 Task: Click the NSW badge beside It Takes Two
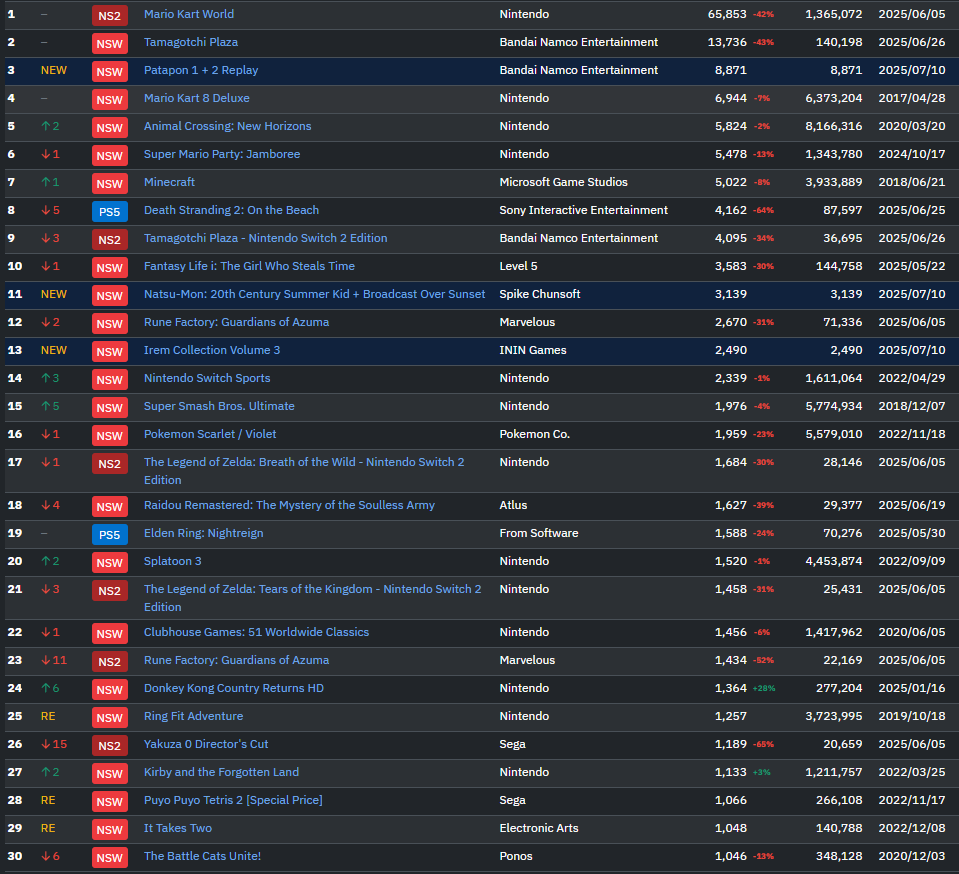pyautogui.click(x=109, y=831)
